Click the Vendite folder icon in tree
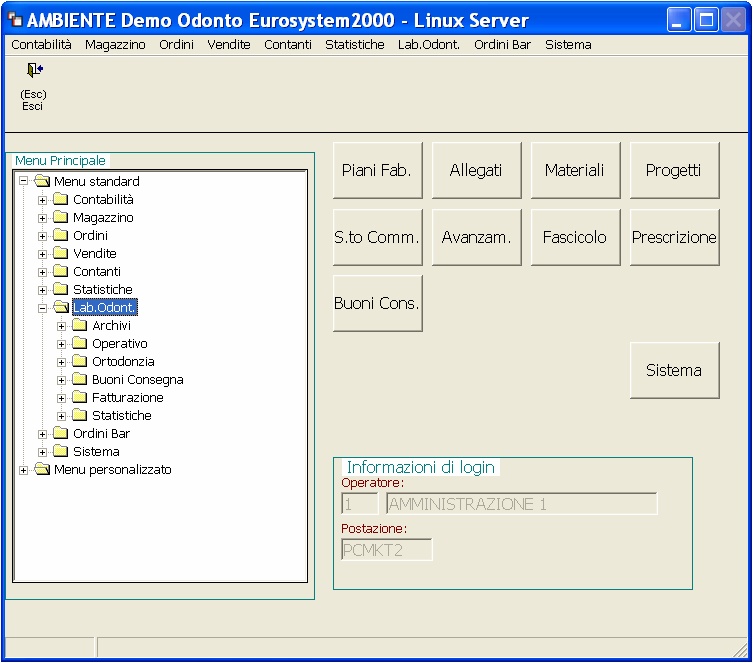The height and width of the screenshot is (663, 753). (x=61, y=253)
